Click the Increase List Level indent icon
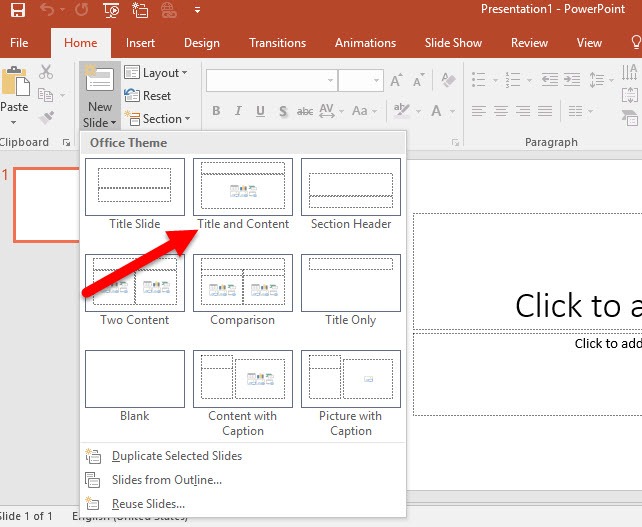The width and height of the screenshot is (642, 527). (x=572, y=80)
